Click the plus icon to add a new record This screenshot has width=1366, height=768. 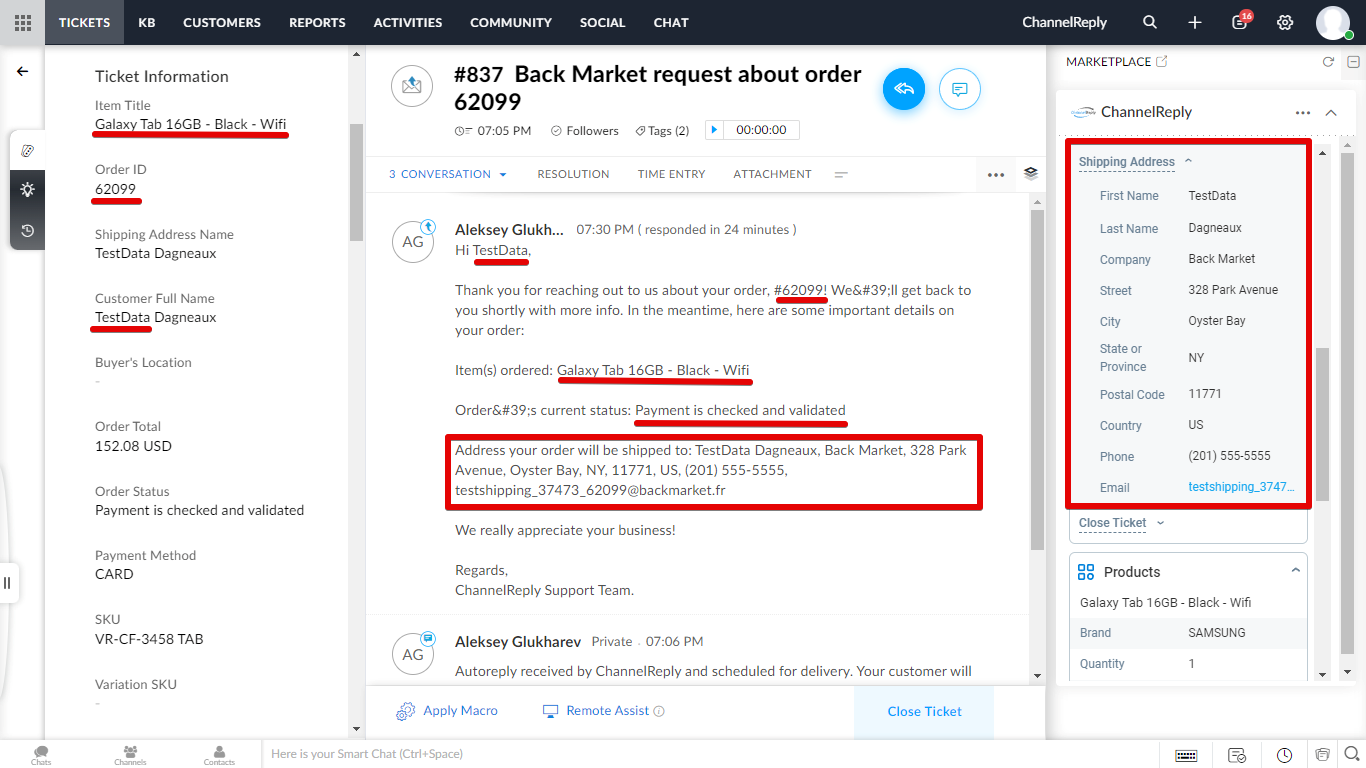coord(1195,22)
